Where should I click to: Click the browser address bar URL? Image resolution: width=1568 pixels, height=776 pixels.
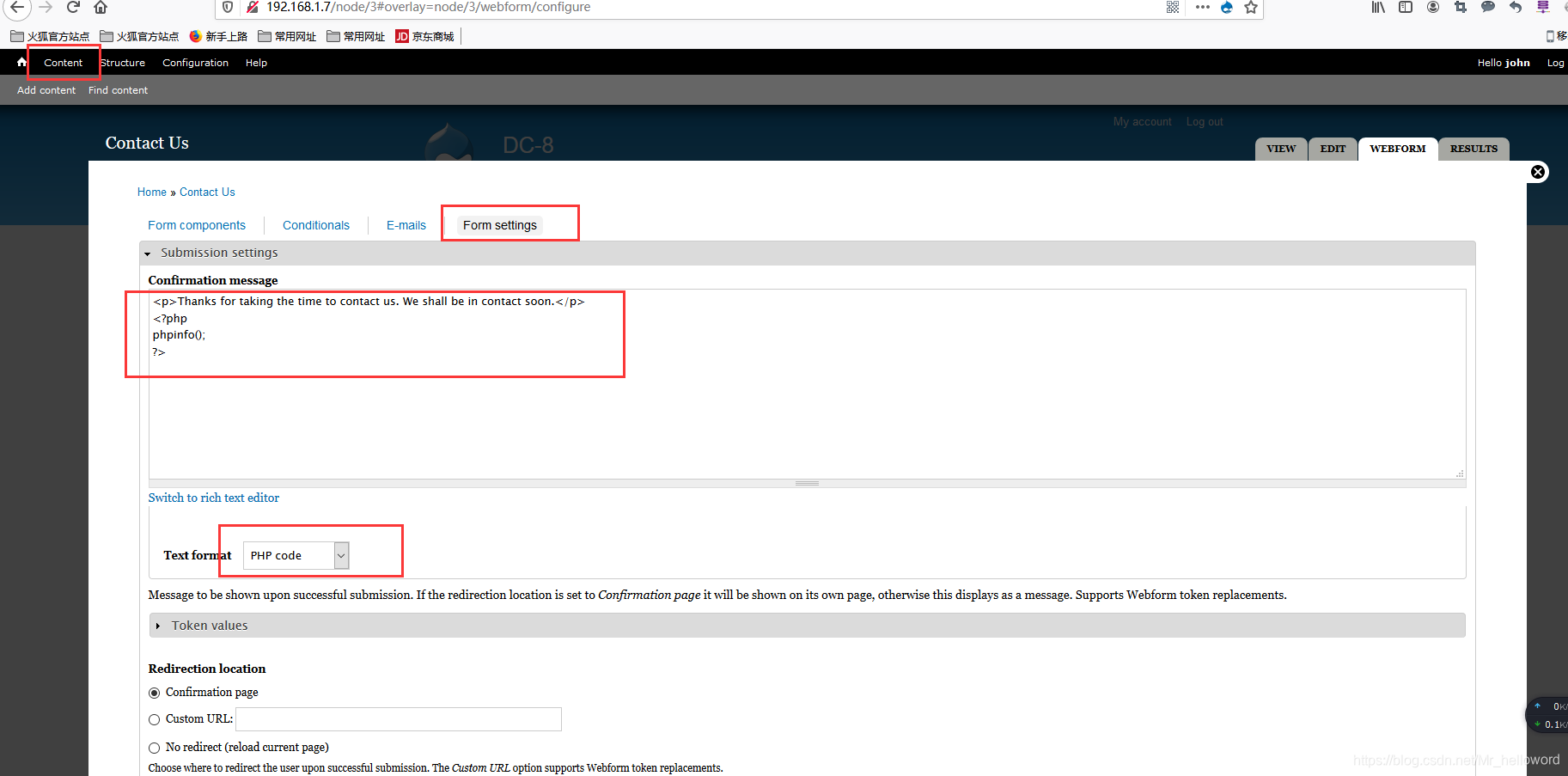(x=428, y=7)
